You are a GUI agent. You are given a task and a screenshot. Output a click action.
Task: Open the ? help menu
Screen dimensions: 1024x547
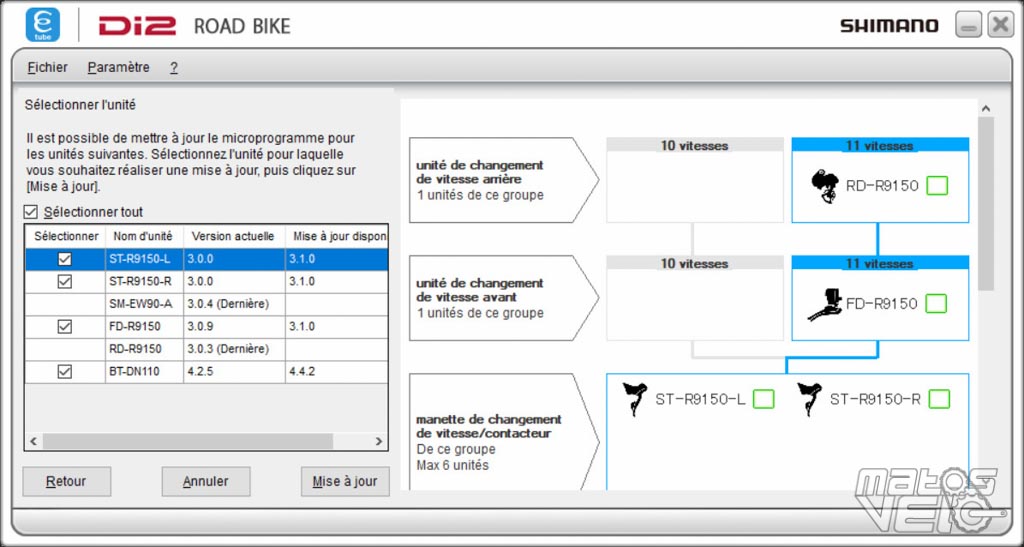tap(174, 68)
